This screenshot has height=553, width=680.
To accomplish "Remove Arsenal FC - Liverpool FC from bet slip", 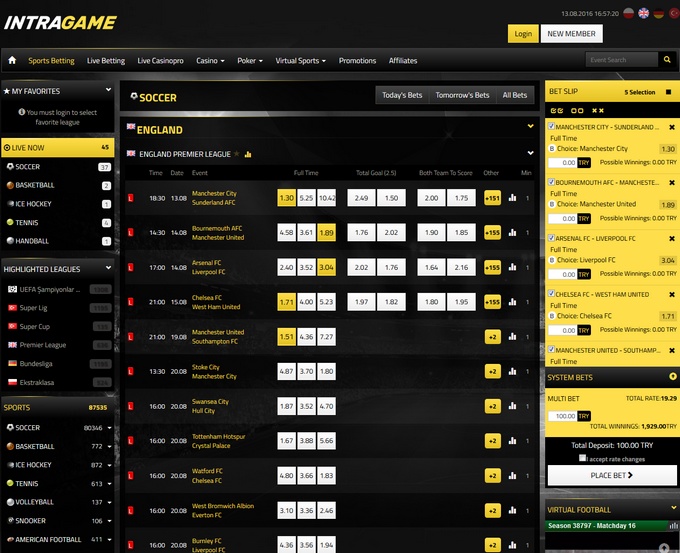I will (x=672, y=239).
